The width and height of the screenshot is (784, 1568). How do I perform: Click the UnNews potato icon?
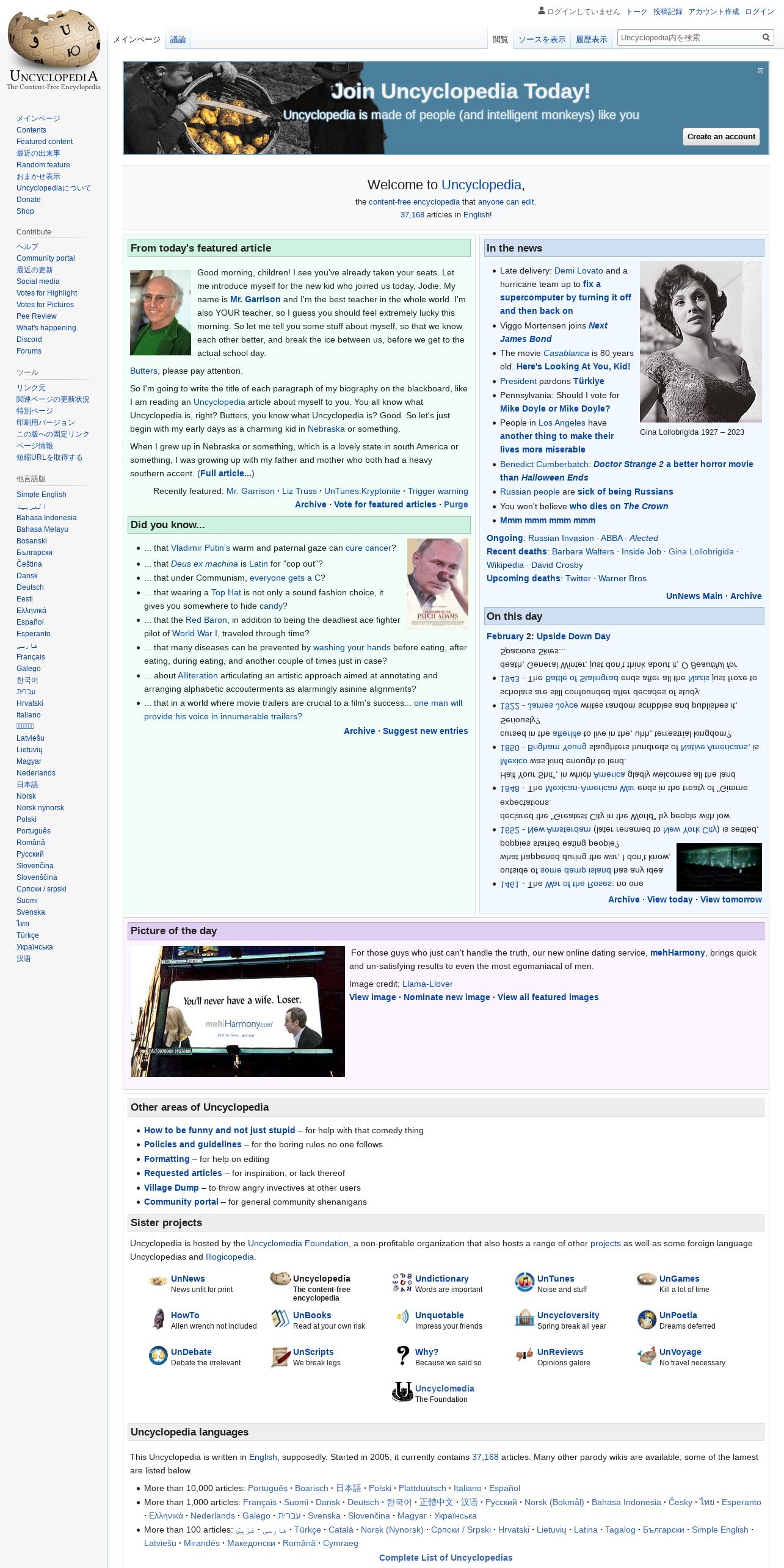pyautogui.click(x=158, y=1280)
